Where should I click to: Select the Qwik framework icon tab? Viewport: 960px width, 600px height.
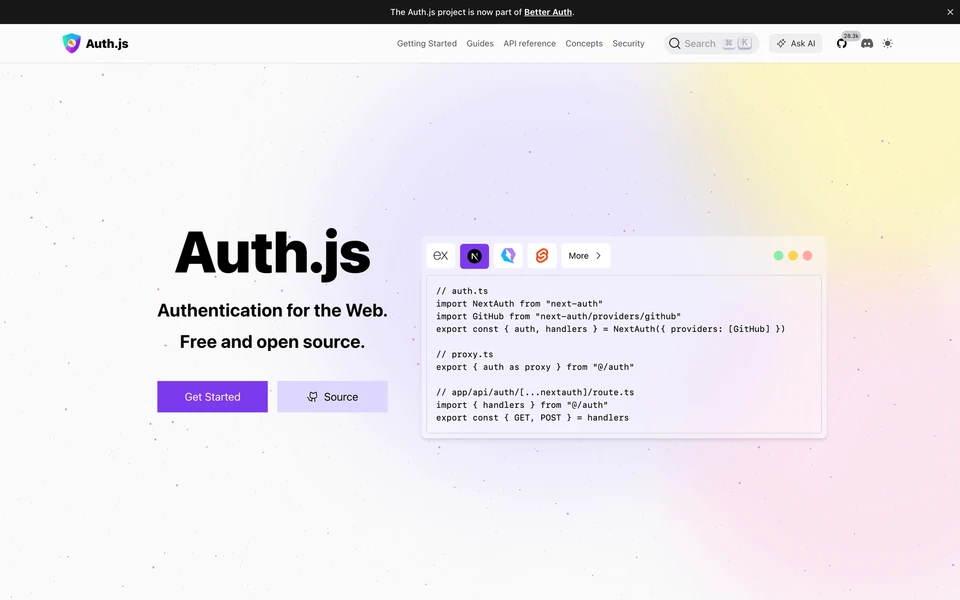click(x=508, y=256)
